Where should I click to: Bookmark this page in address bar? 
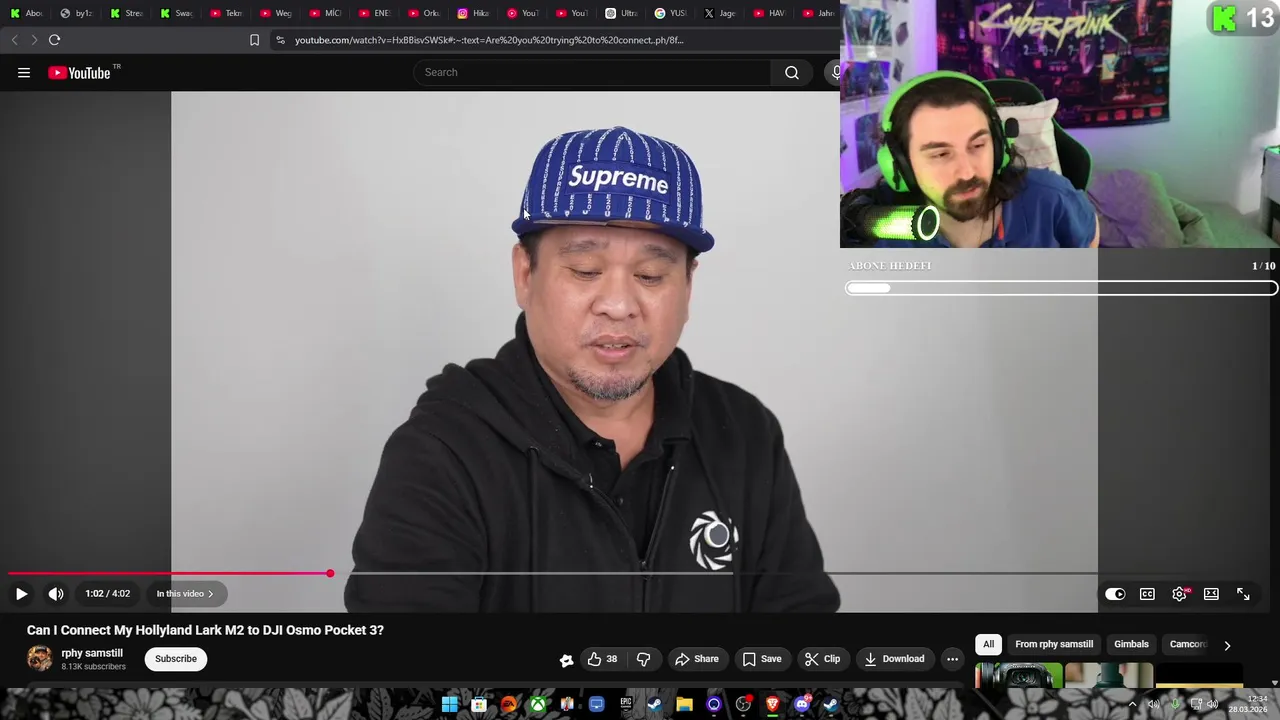point(254,40)
